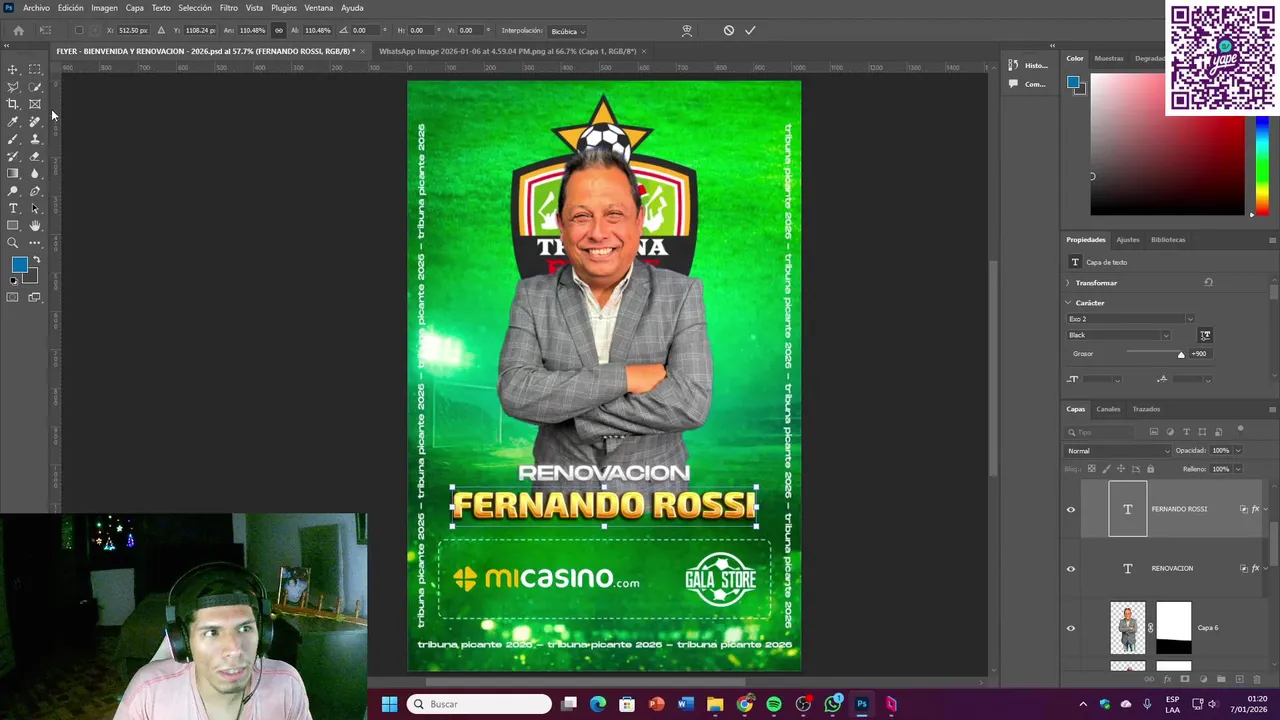Open the Filtro menu
This screenshot has width=1280, height=720.
tap(228, 8)
